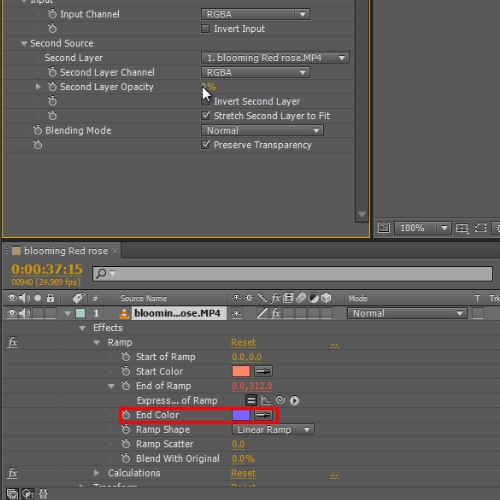Toggle stopwatch for Blend With Original

(126, 458)
